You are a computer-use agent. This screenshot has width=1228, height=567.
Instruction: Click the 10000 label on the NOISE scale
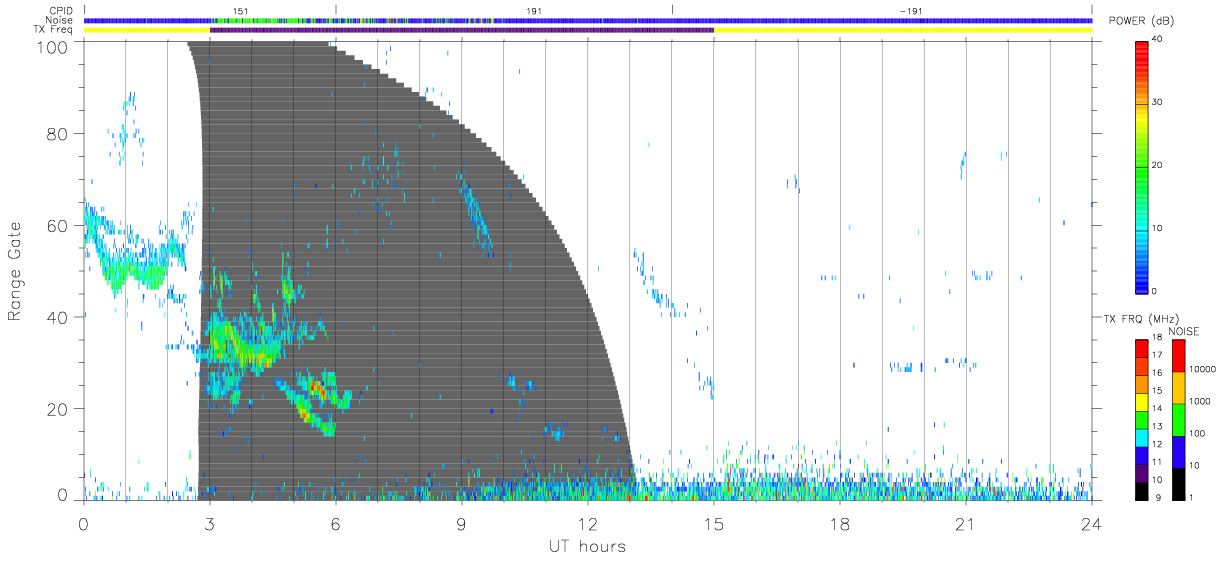(1201, 369)
